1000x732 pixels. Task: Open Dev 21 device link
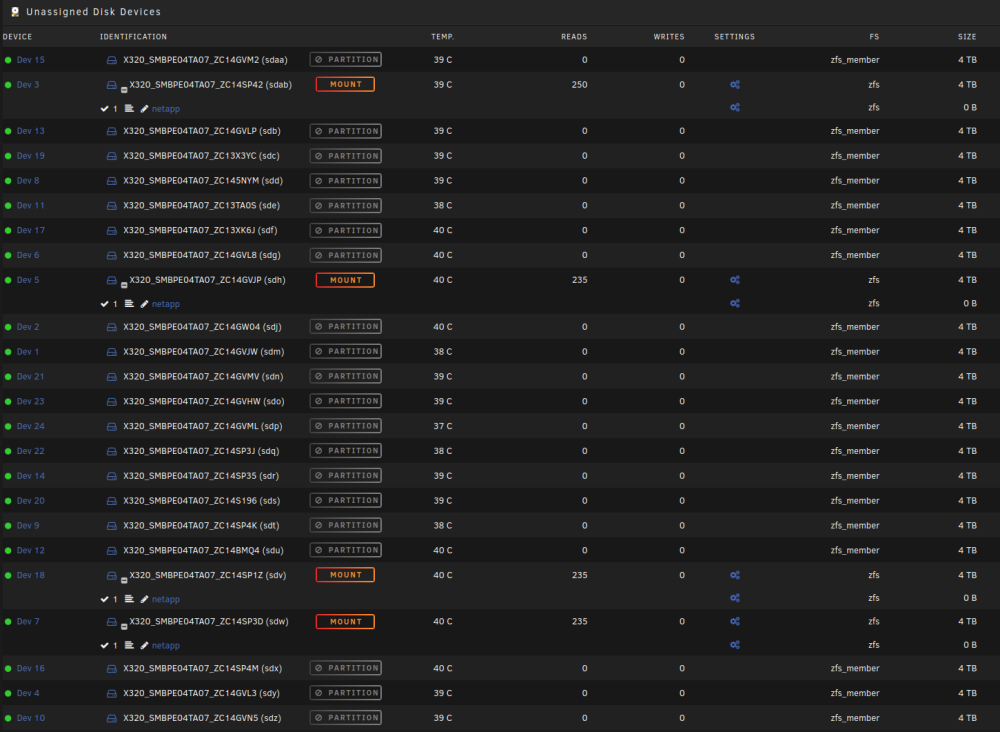[x=31, y=377]
